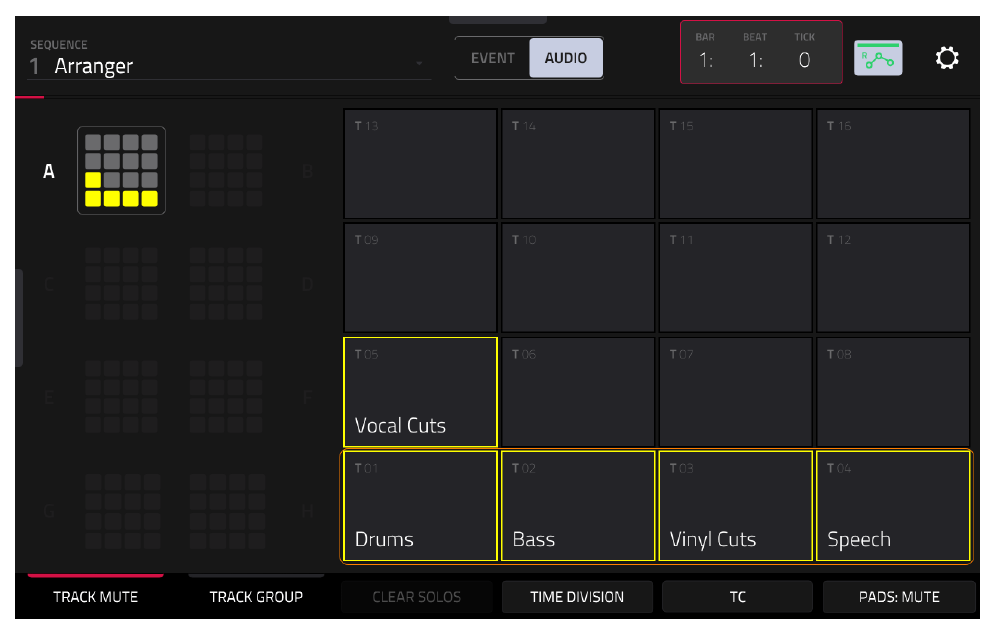Click the Clear Solos button

point(417,597)
